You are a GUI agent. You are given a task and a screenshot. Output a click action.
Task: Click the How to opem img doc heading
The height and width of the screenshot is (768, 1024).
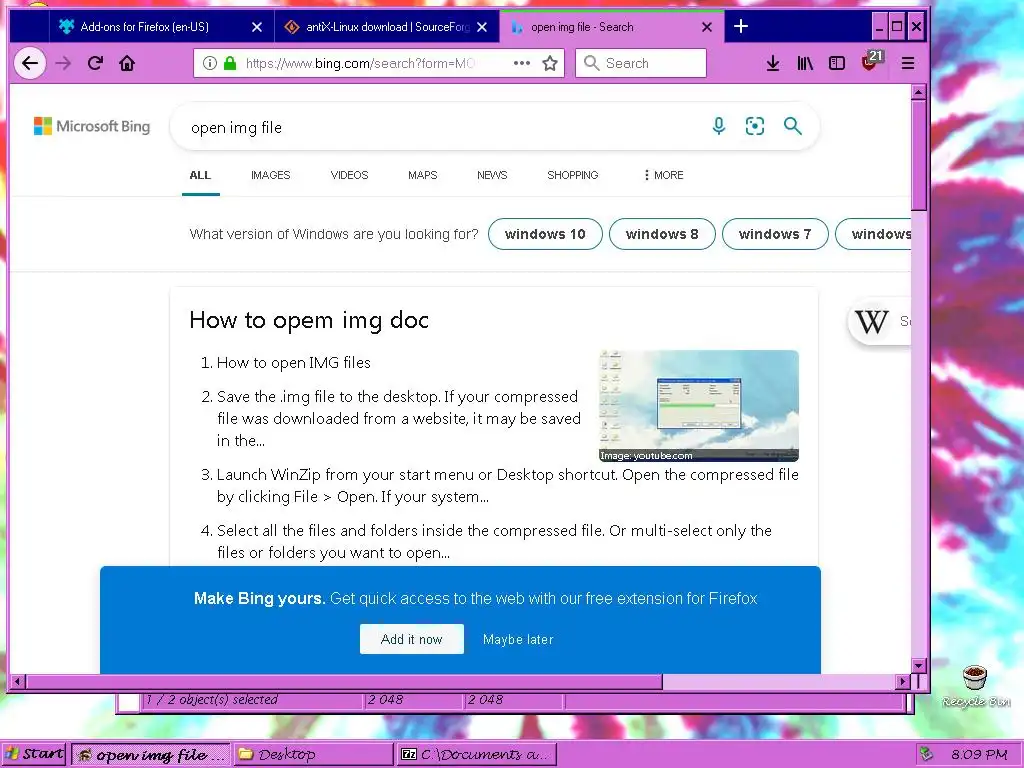coord(309,320)
